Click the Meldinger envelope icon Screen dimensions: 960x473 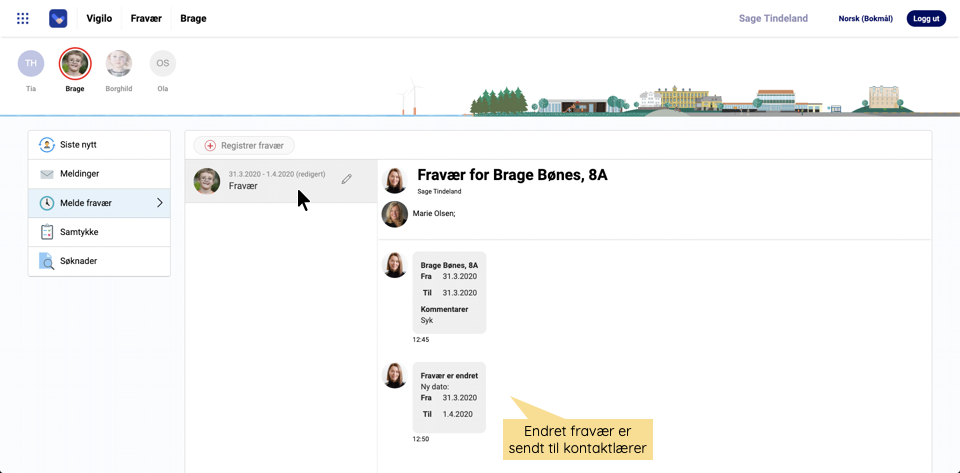pyautogui.click(x=46, y=174)
